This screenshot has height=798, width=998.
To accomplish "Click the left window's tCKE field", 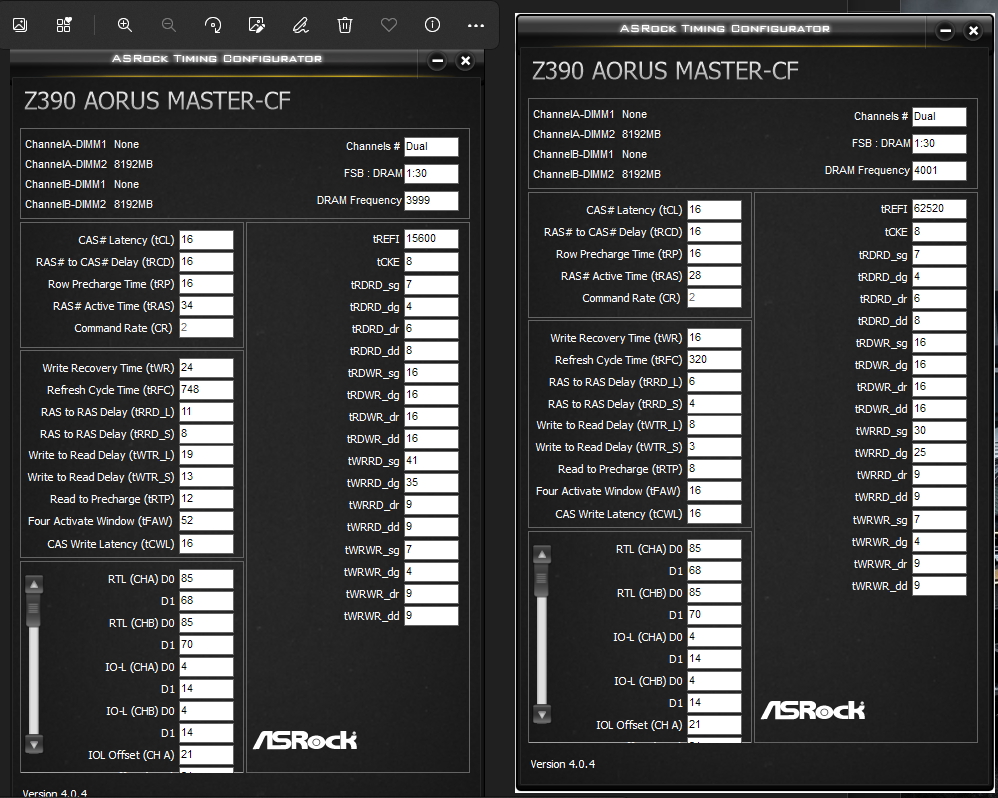I will [431, 262].
